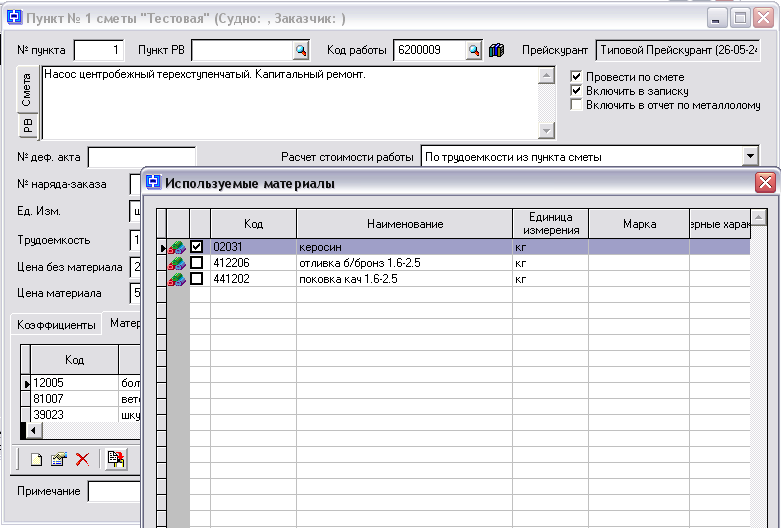This screenshot has width=781, height=528.
Task: Open the Коэффициенты tab
Action: point(56,325)
